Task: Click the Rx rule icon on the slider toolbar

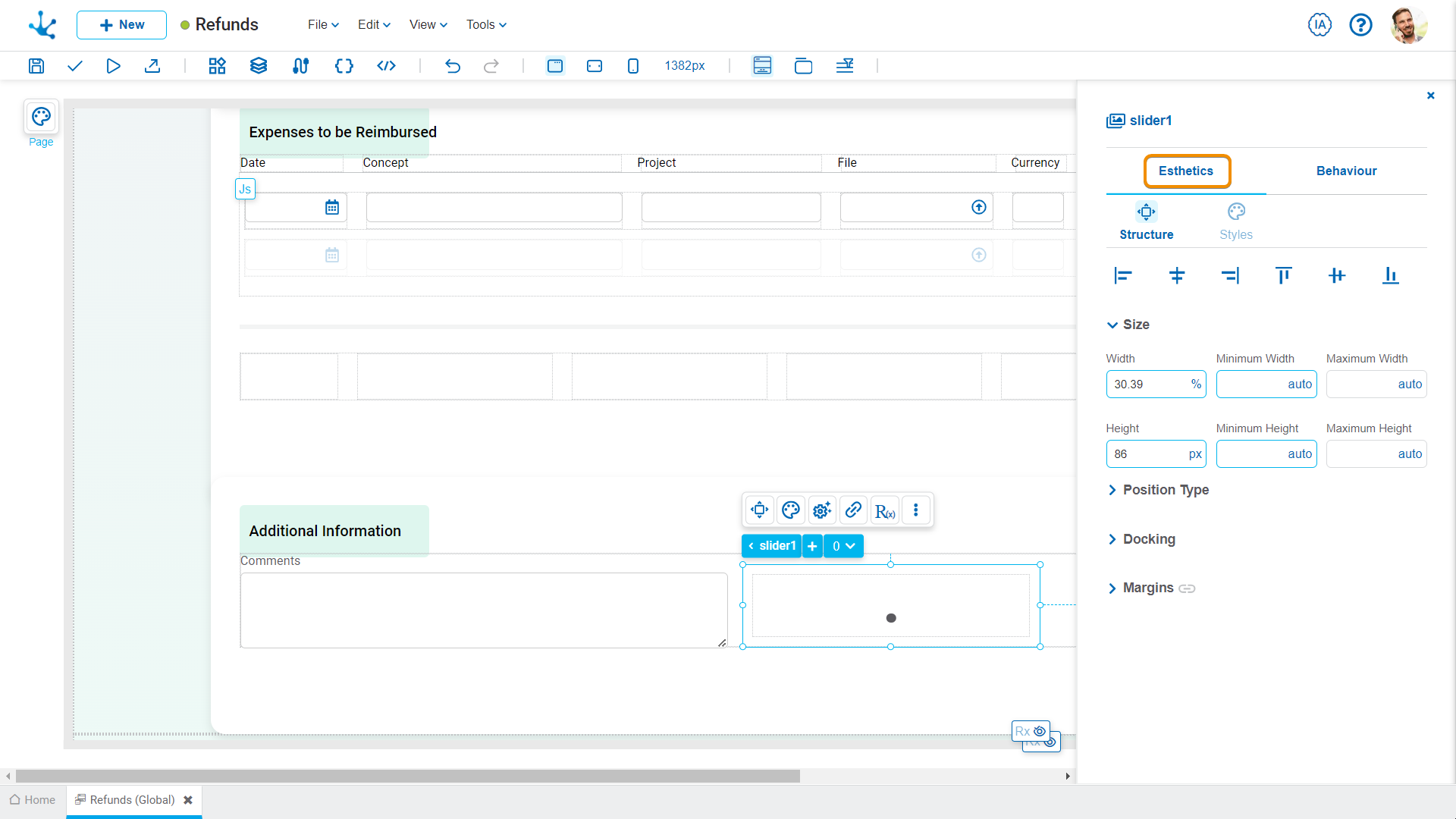Action: point(884,510)
